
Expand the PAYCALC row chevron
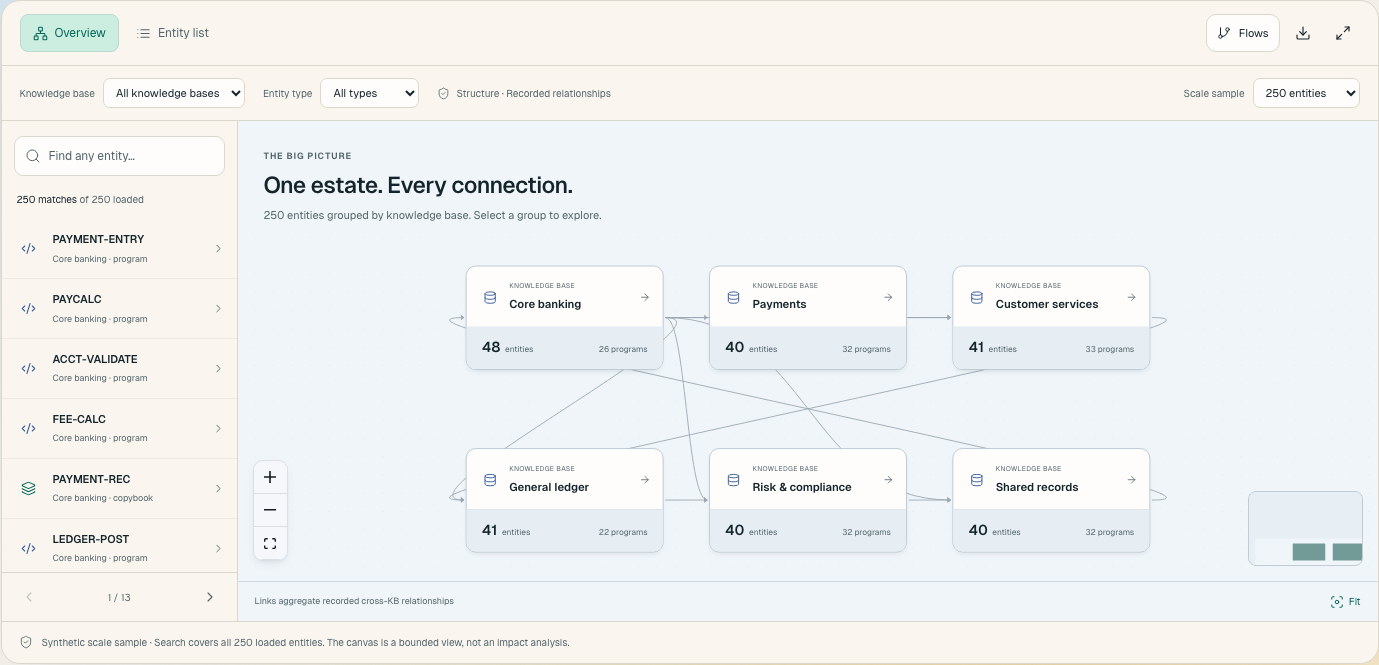click(x=218, y=309)
